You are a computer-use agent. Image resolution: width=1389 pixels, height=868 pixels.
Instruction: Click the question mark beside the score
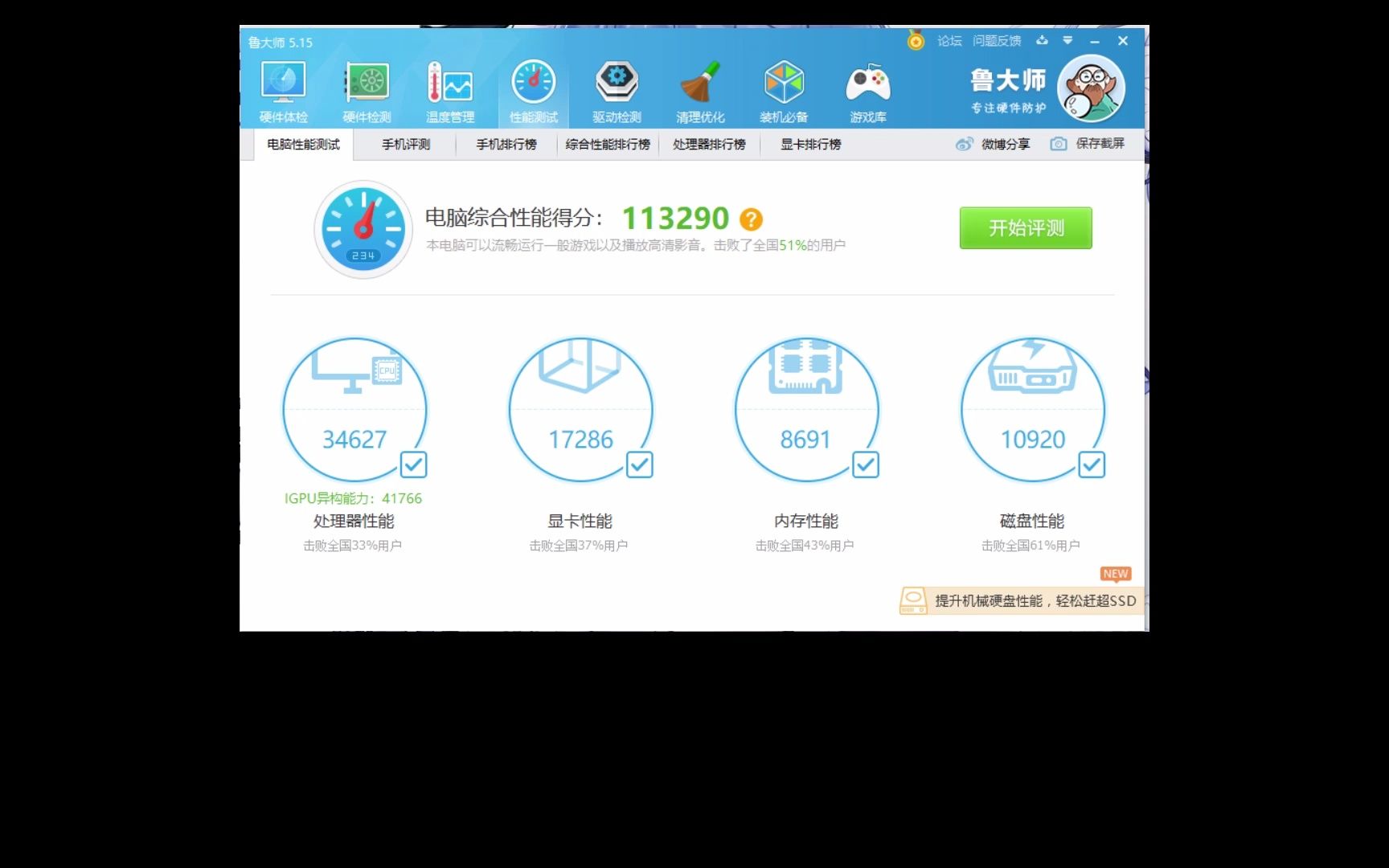(x=750, y=219)
